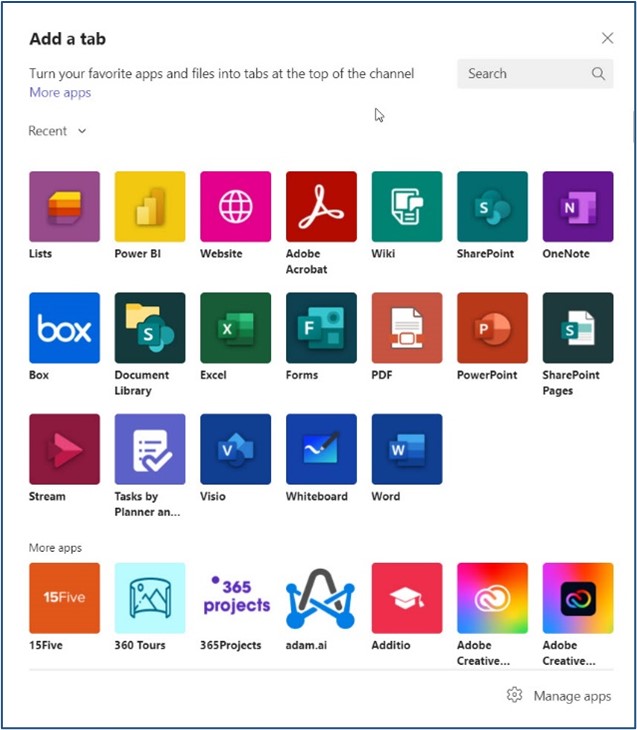
Task: Click the search magnifier icon
Action: point(598,74)
